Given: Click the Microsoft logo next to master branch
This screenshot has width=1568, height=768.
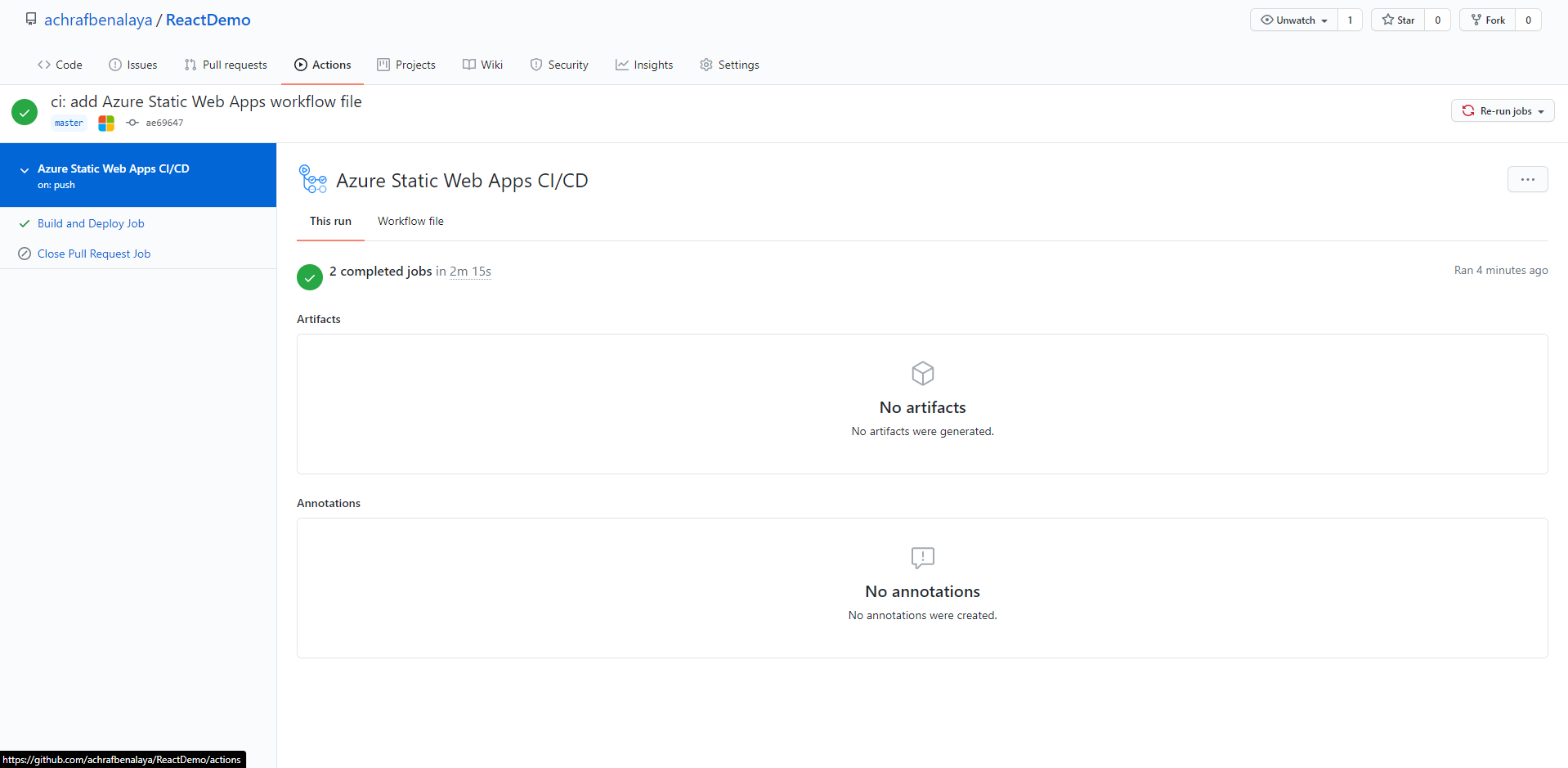Looking at the screenshot, I should point(105,123).
